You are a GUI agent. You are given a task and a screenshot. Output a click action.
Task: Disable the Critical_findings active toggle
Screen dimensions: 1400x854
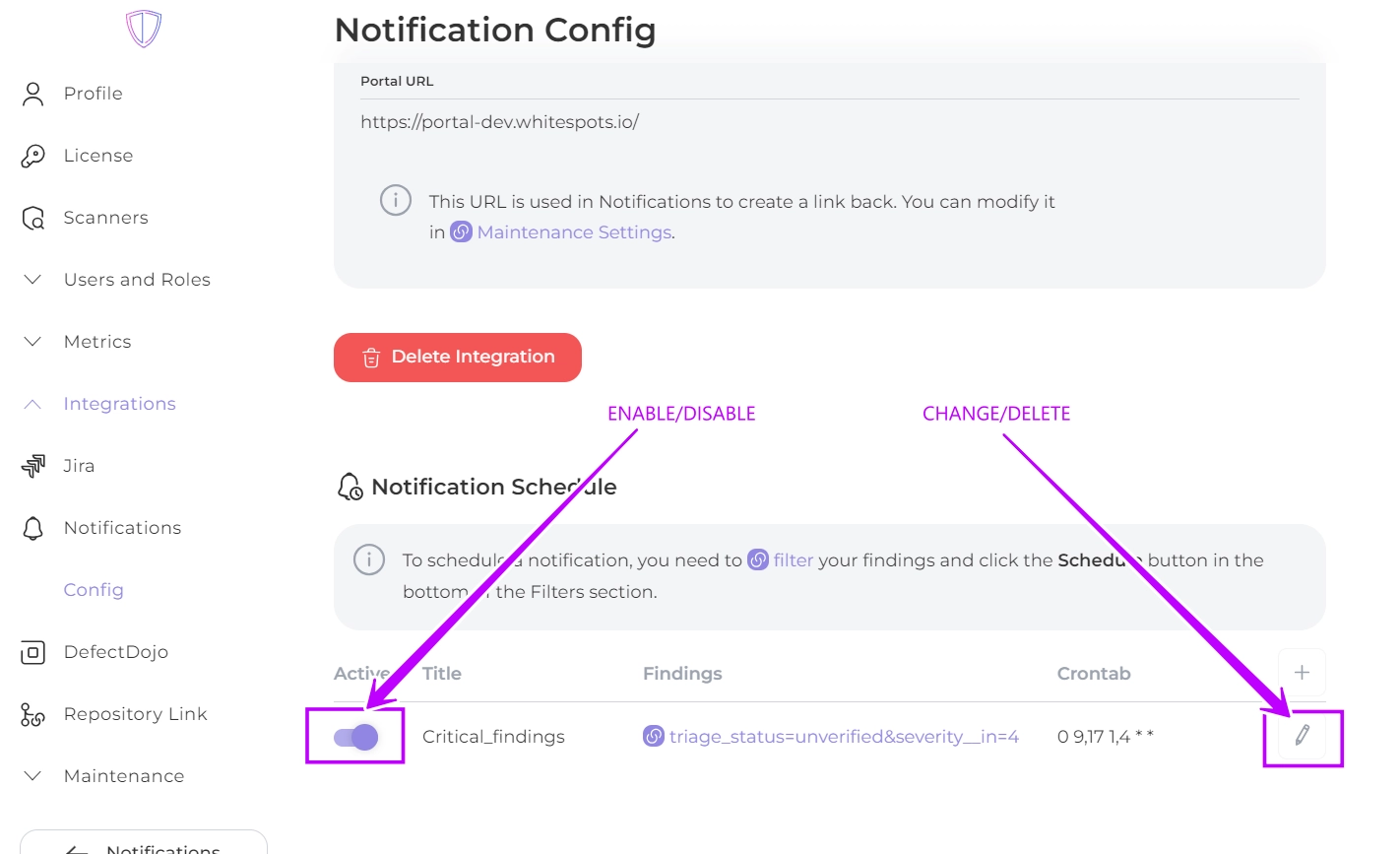click(x=356, y=737)
